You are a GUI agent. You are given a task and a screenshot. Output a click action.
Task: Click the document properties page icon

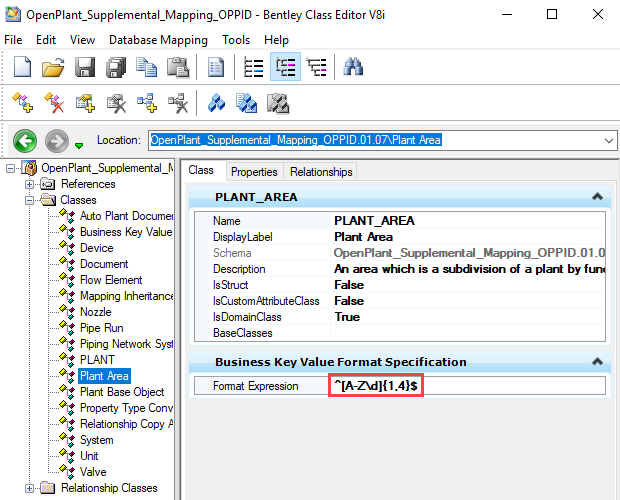tap(215, 67)
